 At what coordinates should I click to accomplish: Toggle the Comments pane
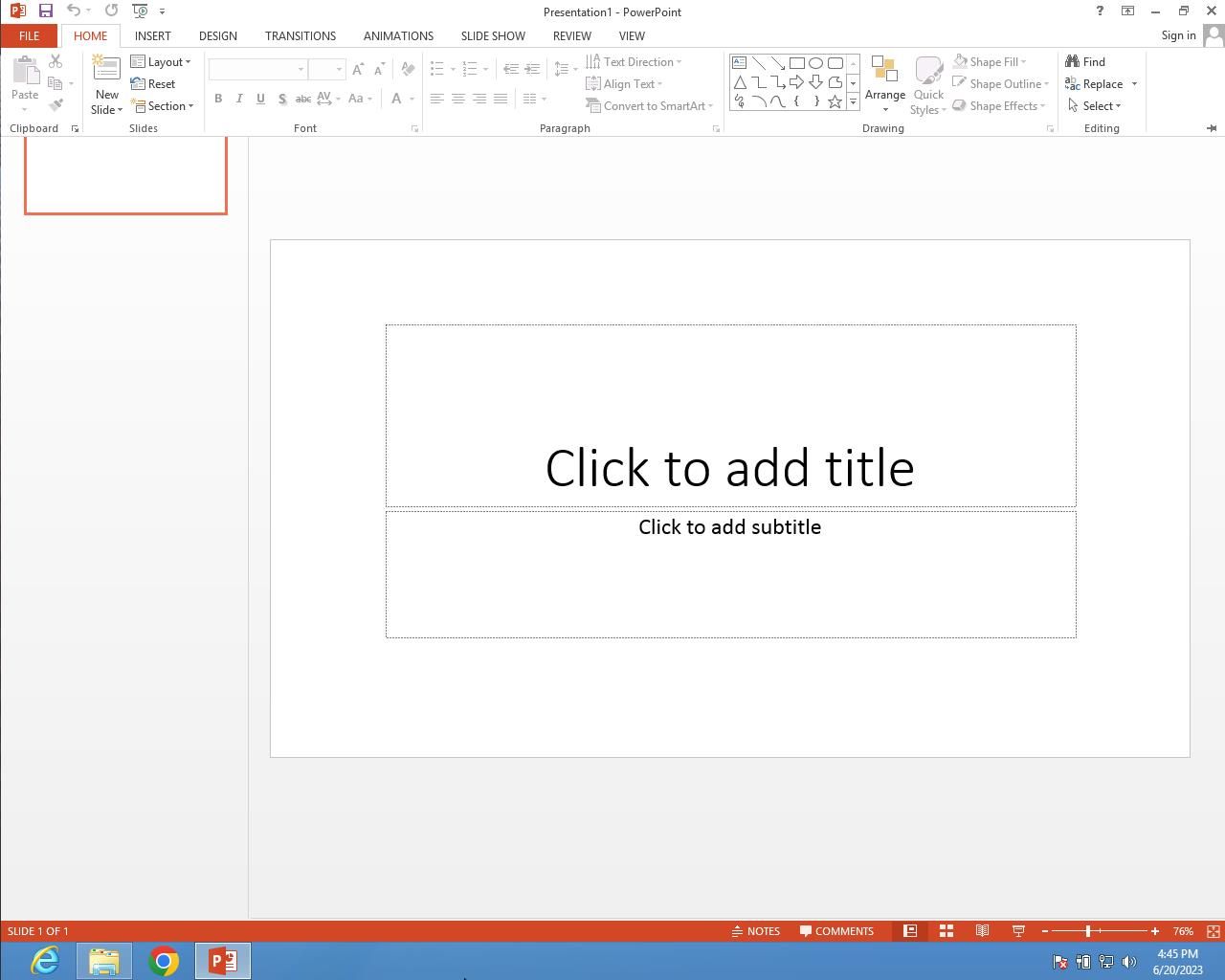click(836, 931)
